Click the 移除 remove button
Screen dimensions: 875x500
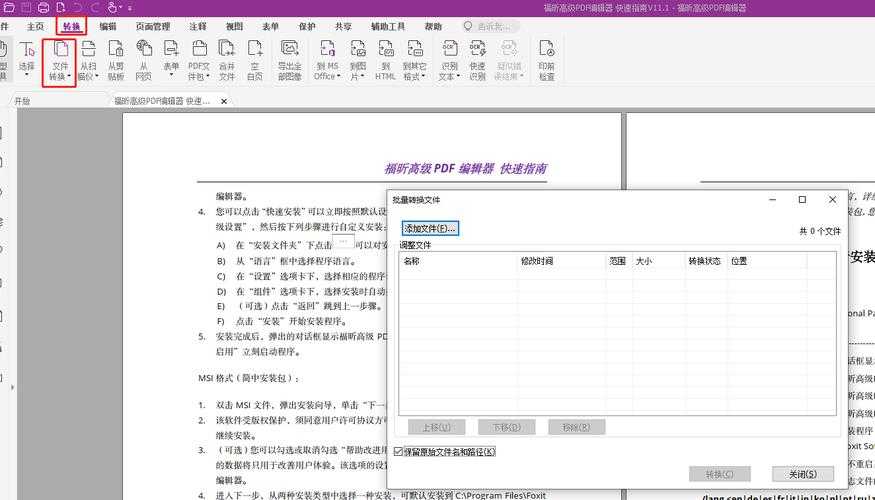[x=576, y=427]
